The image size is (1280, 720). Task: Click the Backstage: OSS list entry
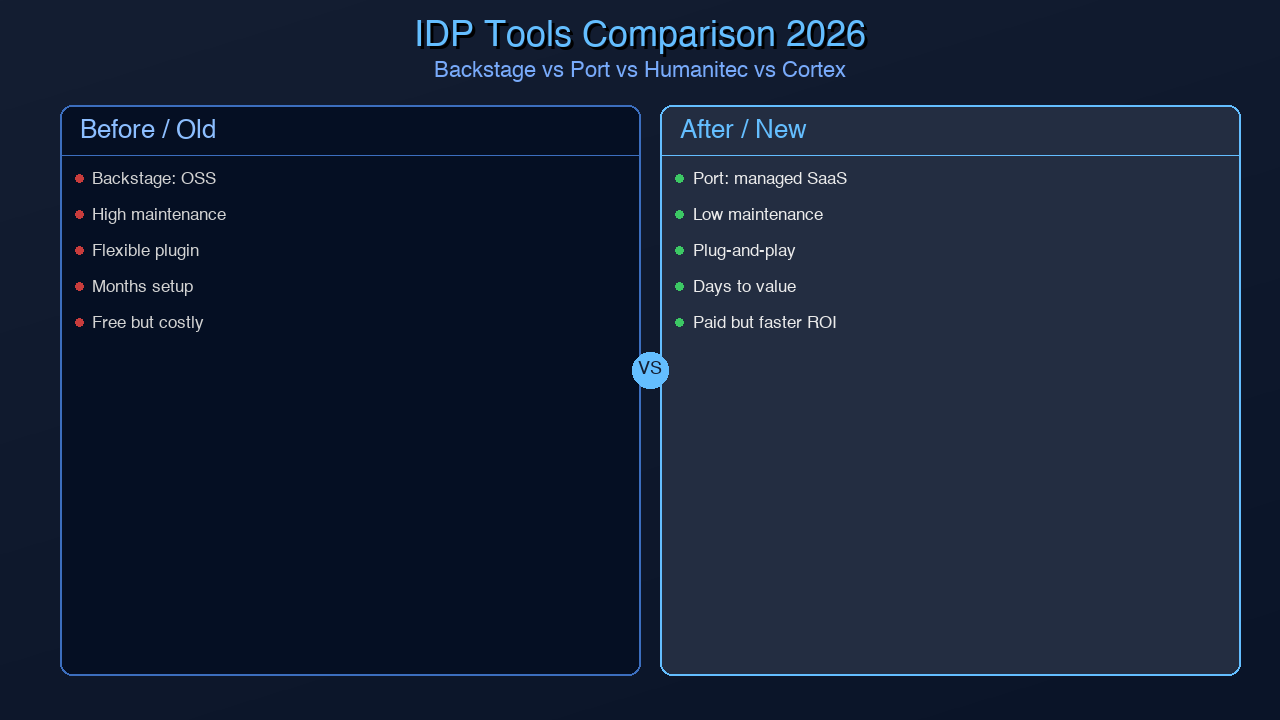[154, 178]
